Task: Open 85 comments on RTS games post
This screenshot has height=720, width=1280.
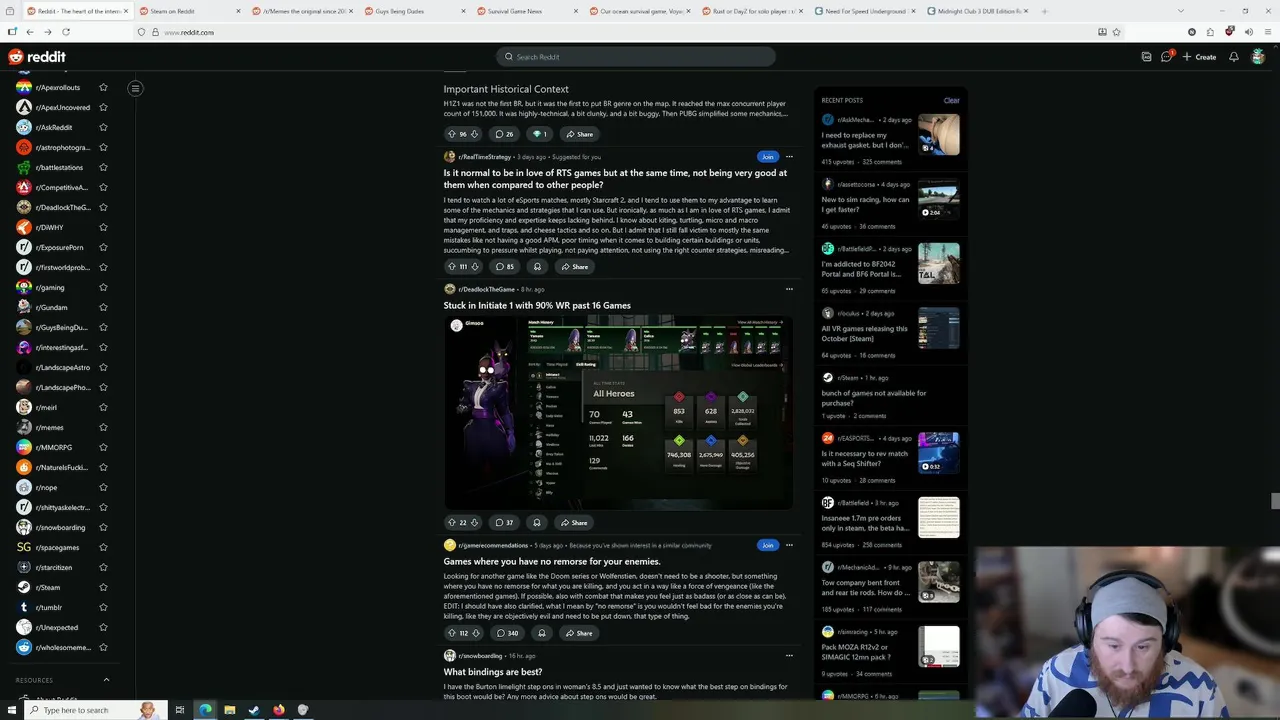Action: point(505,266)
